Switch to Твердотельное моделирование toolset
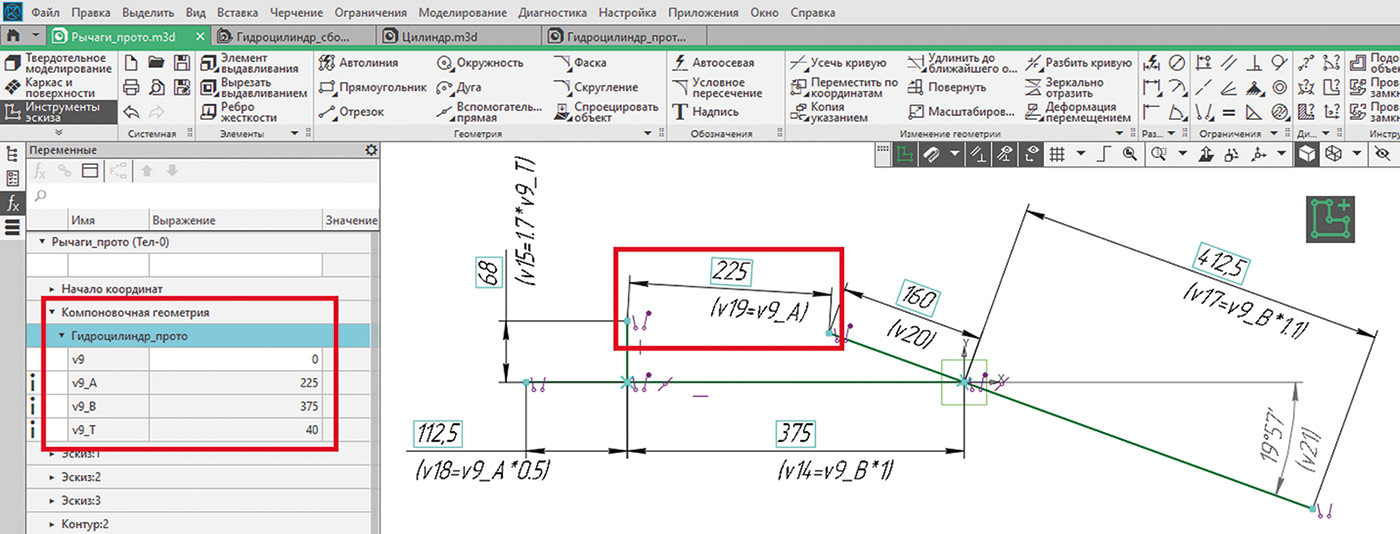 coord(58,63)
